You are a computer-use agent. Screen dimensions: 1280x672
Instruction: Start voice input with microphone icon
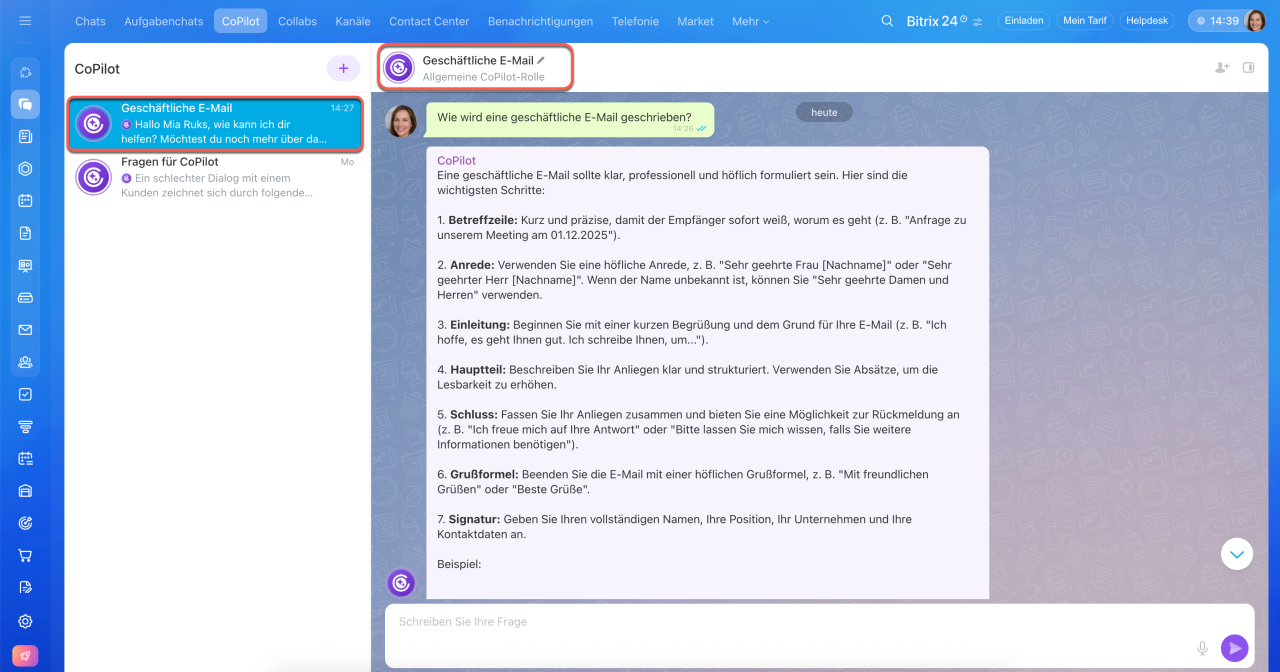(1202, 648)
